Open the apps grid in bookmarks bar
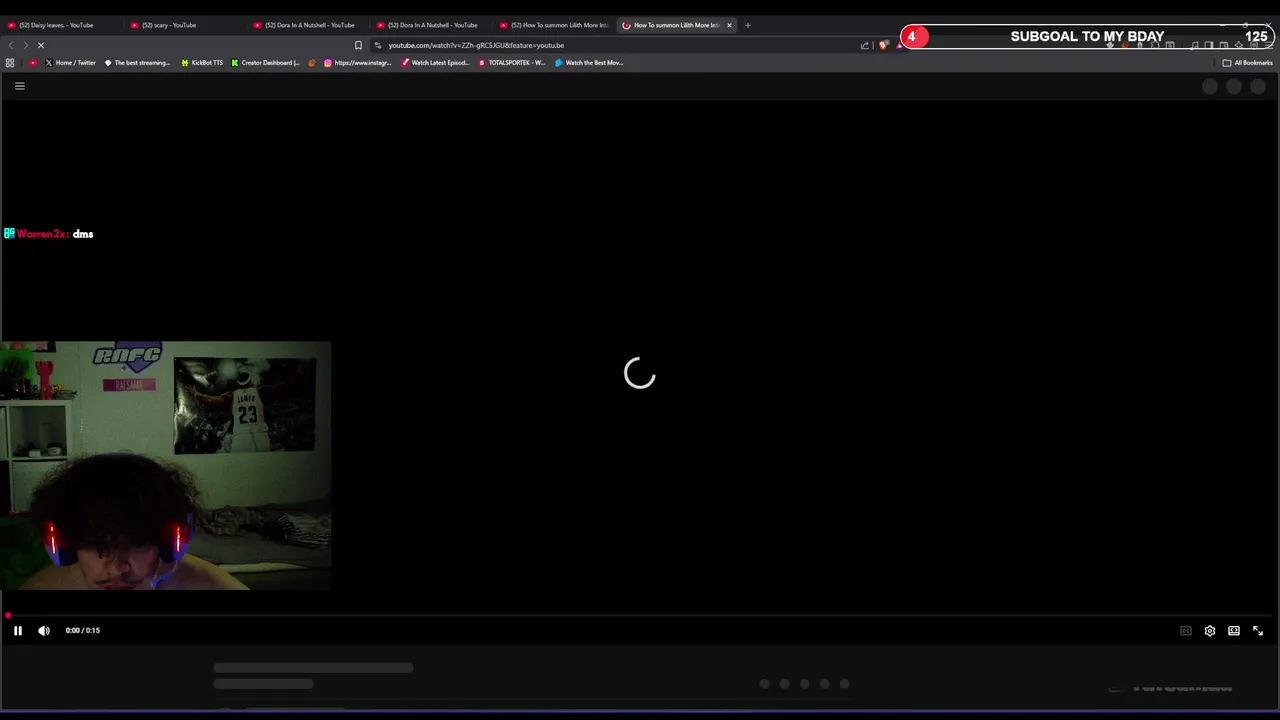 pyautogui.click(x=10, y=63)
